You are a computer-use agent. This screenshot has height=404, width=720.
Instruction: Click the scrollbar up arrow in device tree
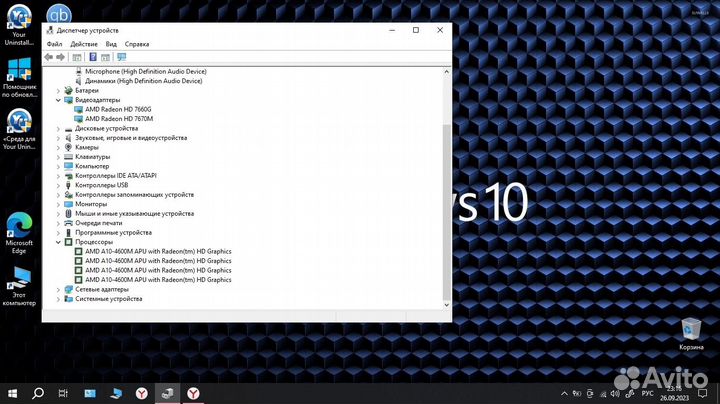click(x=446, y=72)
